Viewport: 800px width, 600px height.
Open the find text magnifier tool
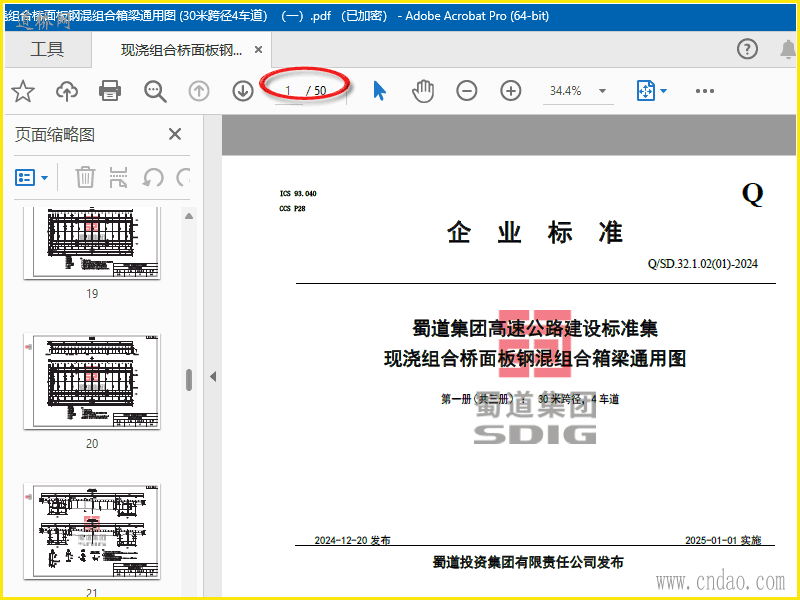[155, 91]
